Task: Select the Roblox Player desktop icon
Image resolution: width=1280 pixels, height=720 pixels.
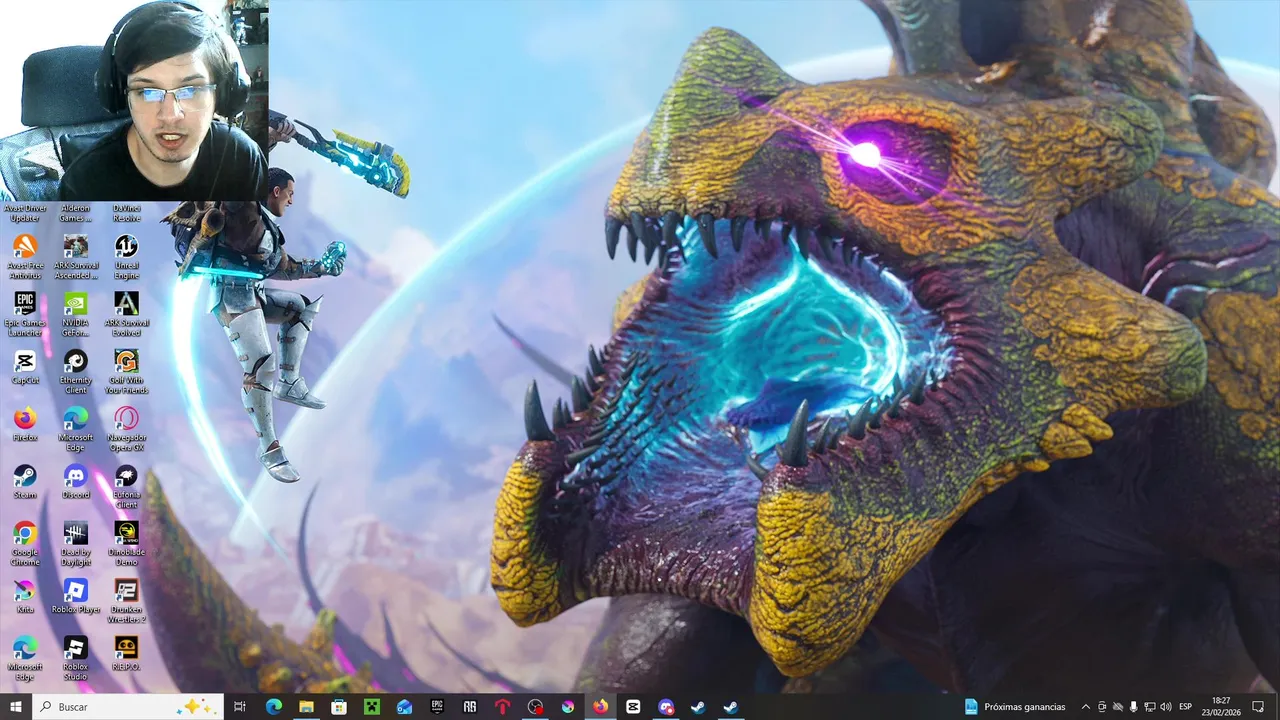Action: point(75,596)
